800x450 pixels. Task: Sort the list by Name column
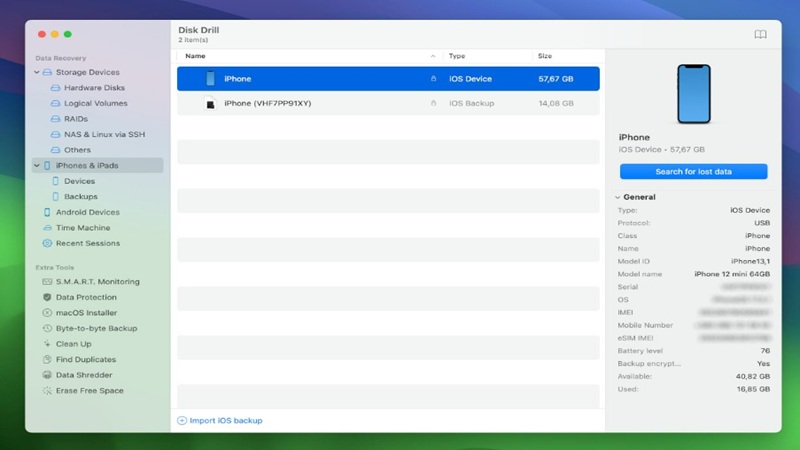pos(195,56)
